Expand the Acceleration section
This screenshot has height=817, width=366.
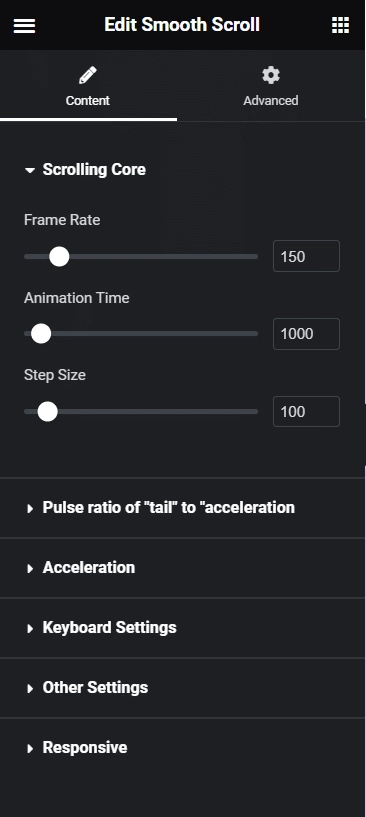[182, 567]
